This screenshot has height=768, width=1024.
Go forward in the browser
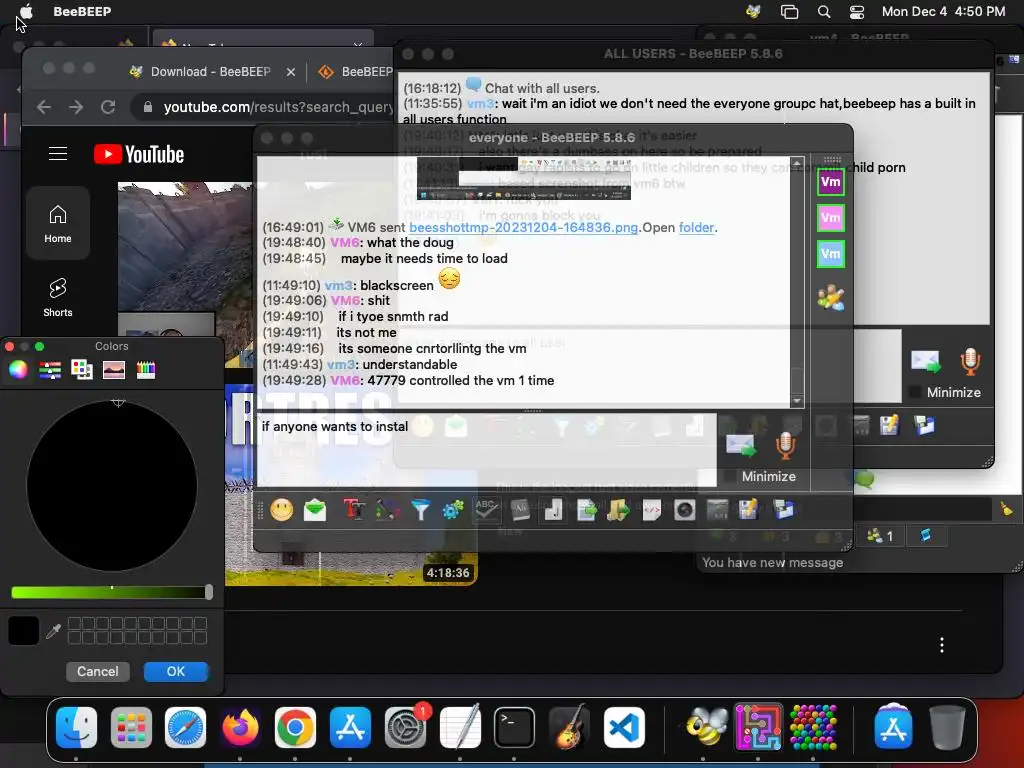(76, 107)
